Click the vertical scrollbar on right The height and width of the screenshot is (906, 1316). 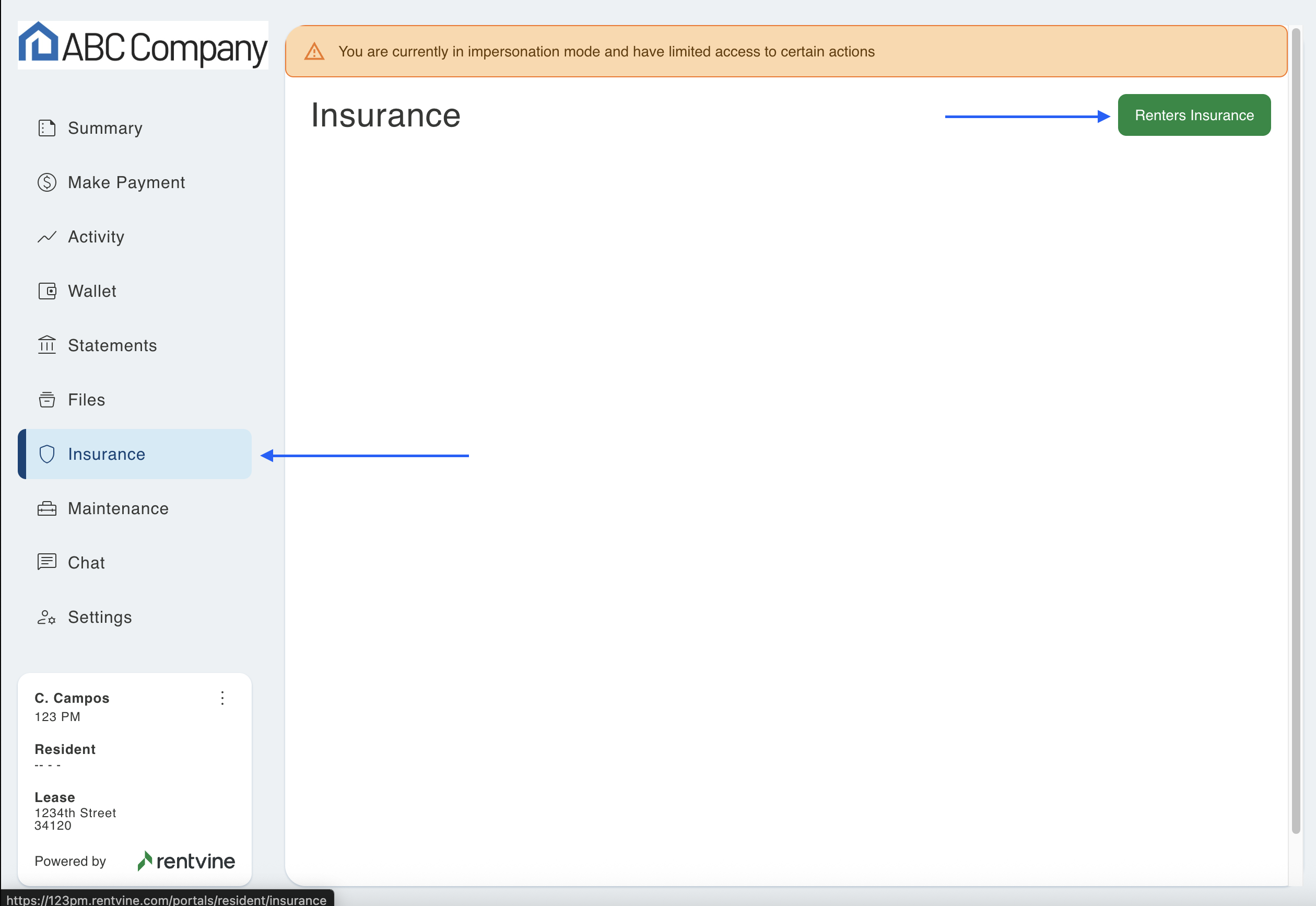(x=1296, y=432)
